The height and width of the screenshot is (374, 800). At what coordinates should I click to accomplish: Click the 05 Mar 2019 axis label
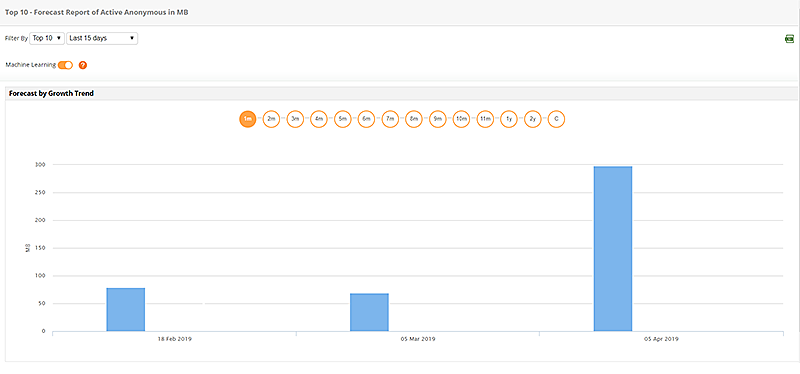click(x=418, y=339)
